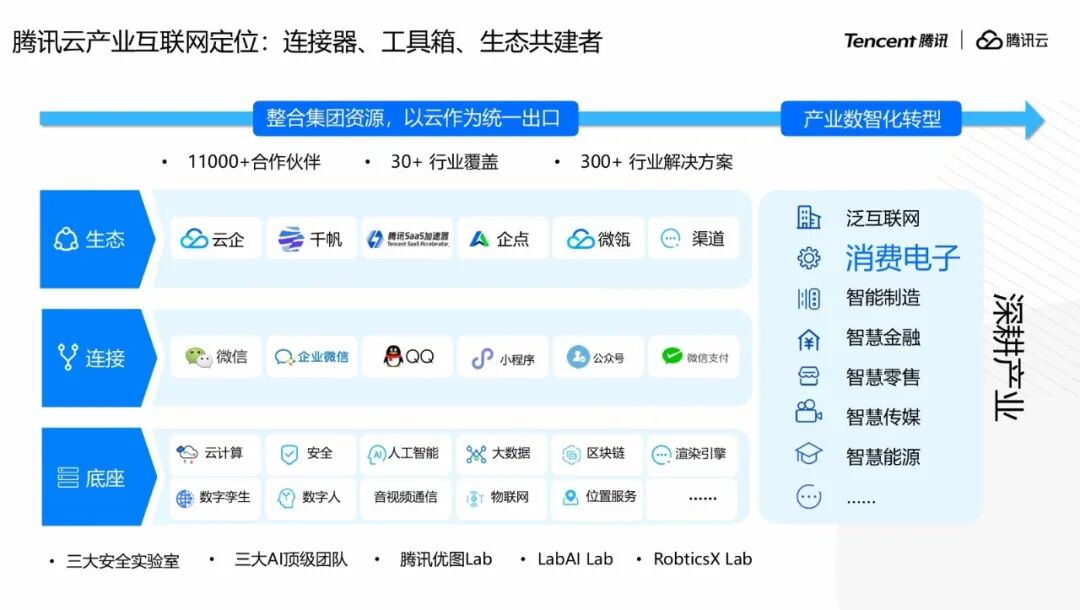Click the 小程序 mini program icon
Screen dimensions: 1080x610
click(x=482, y=358)
